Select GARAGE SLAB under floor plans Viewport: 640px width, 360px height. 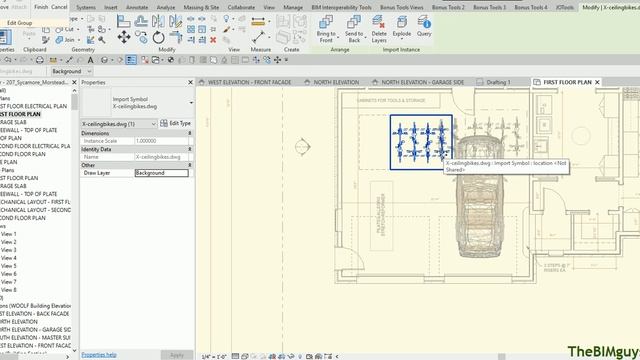coord(13,122)
